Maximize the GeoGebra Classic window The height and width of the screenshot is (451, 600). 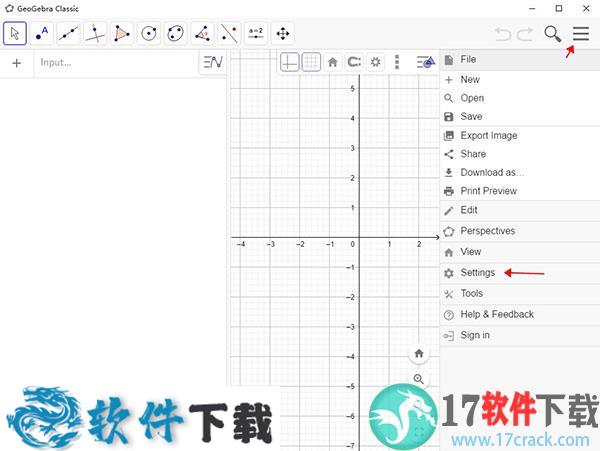(559, 8)
